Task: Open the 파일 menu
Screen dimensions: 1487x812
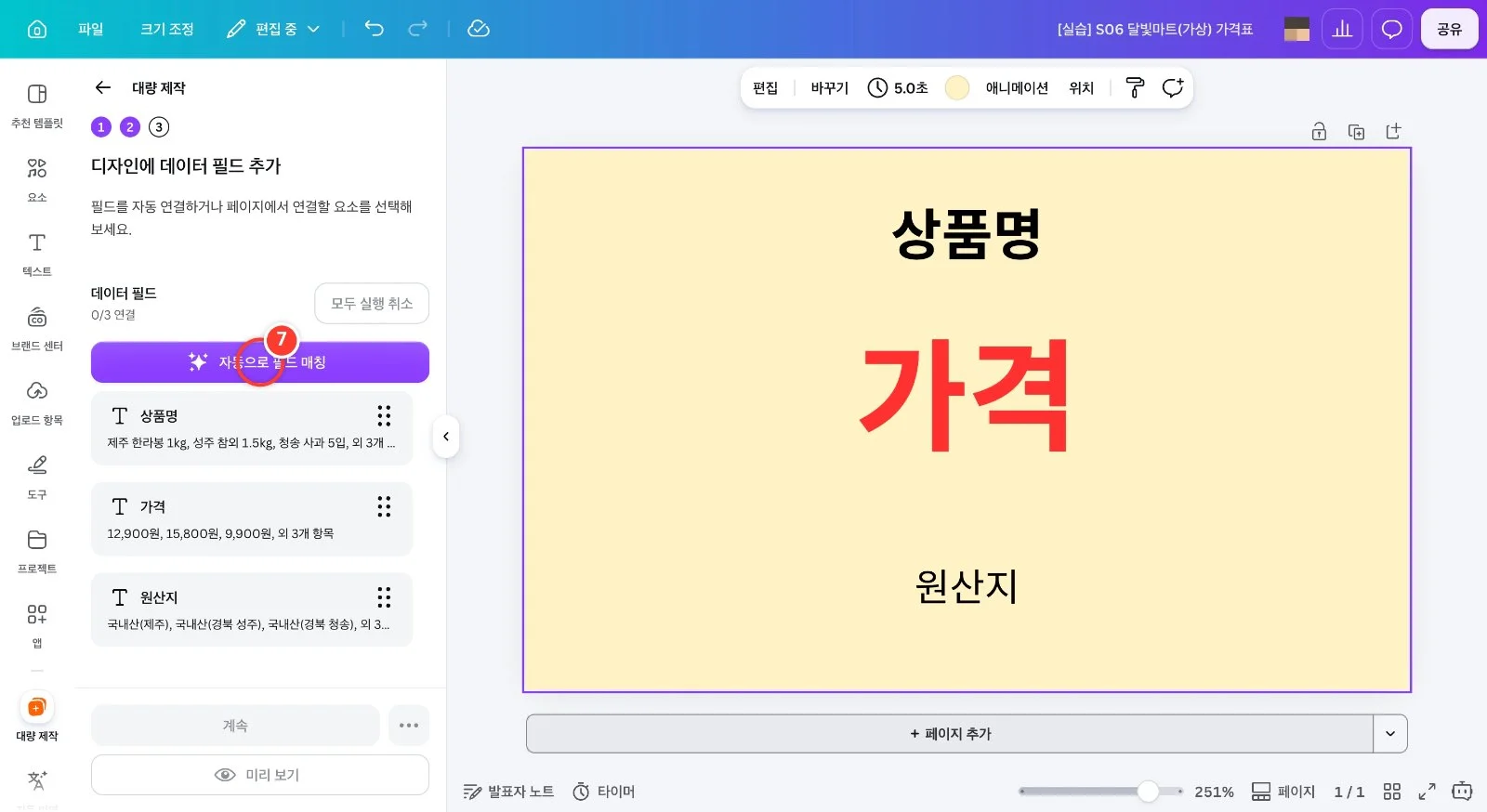Action: tap(91, 29)
